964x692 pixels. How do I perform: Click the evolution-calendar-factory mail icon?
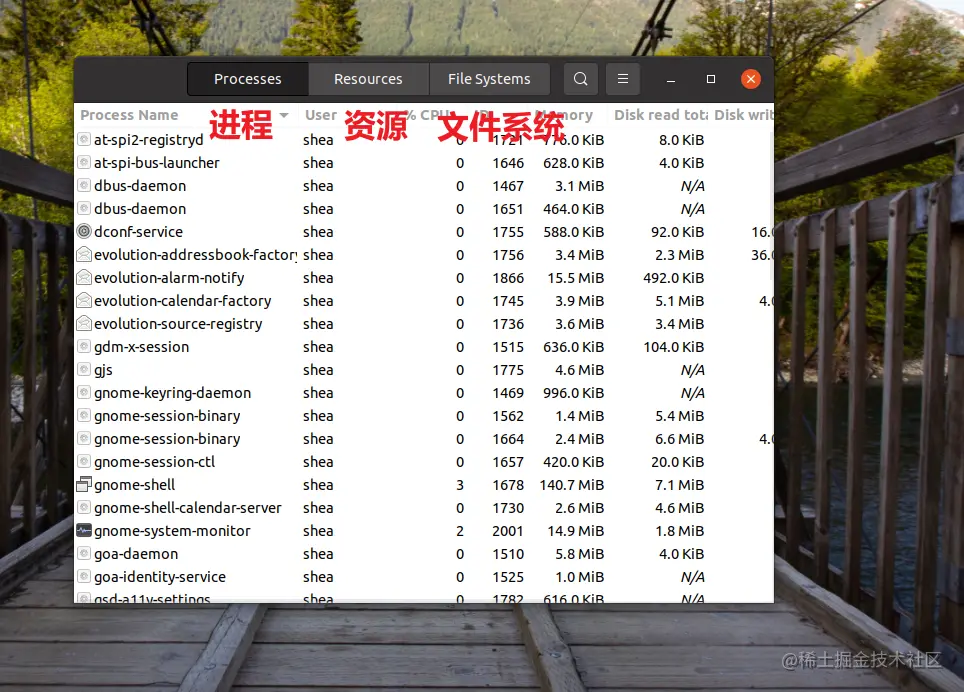[84, 301]
